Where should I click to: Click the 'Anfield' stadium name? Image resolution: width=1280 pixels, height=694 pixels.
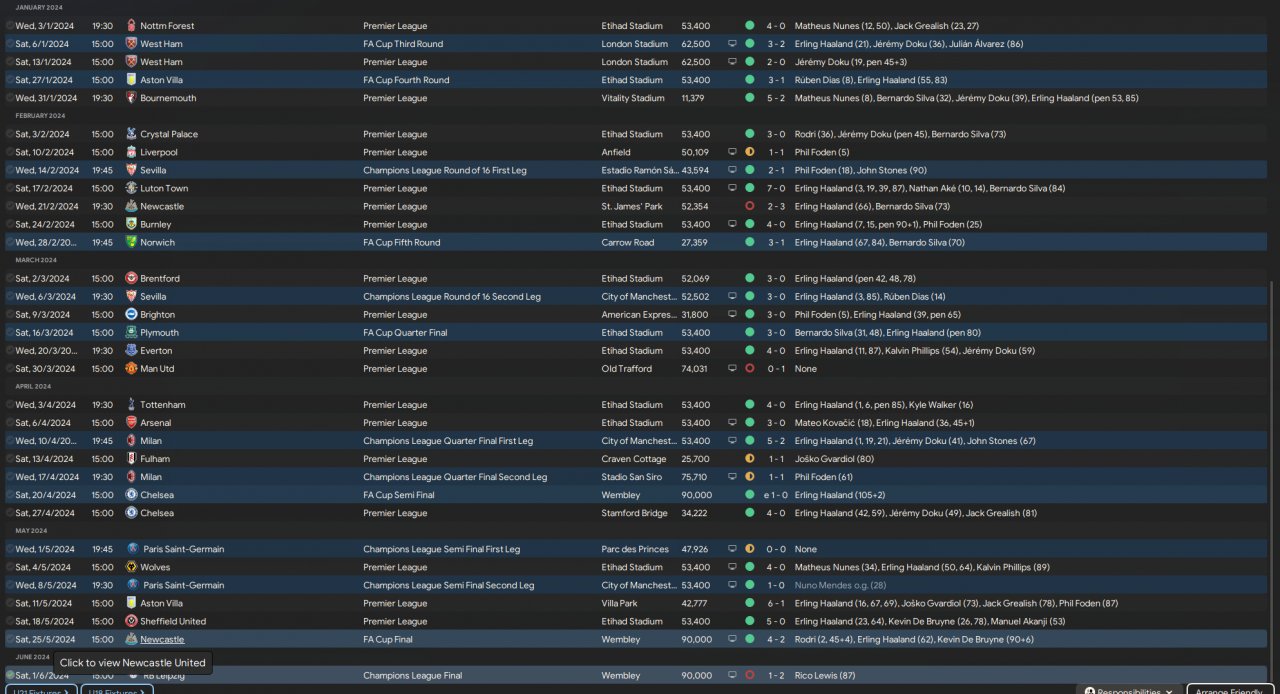[616, 152]
